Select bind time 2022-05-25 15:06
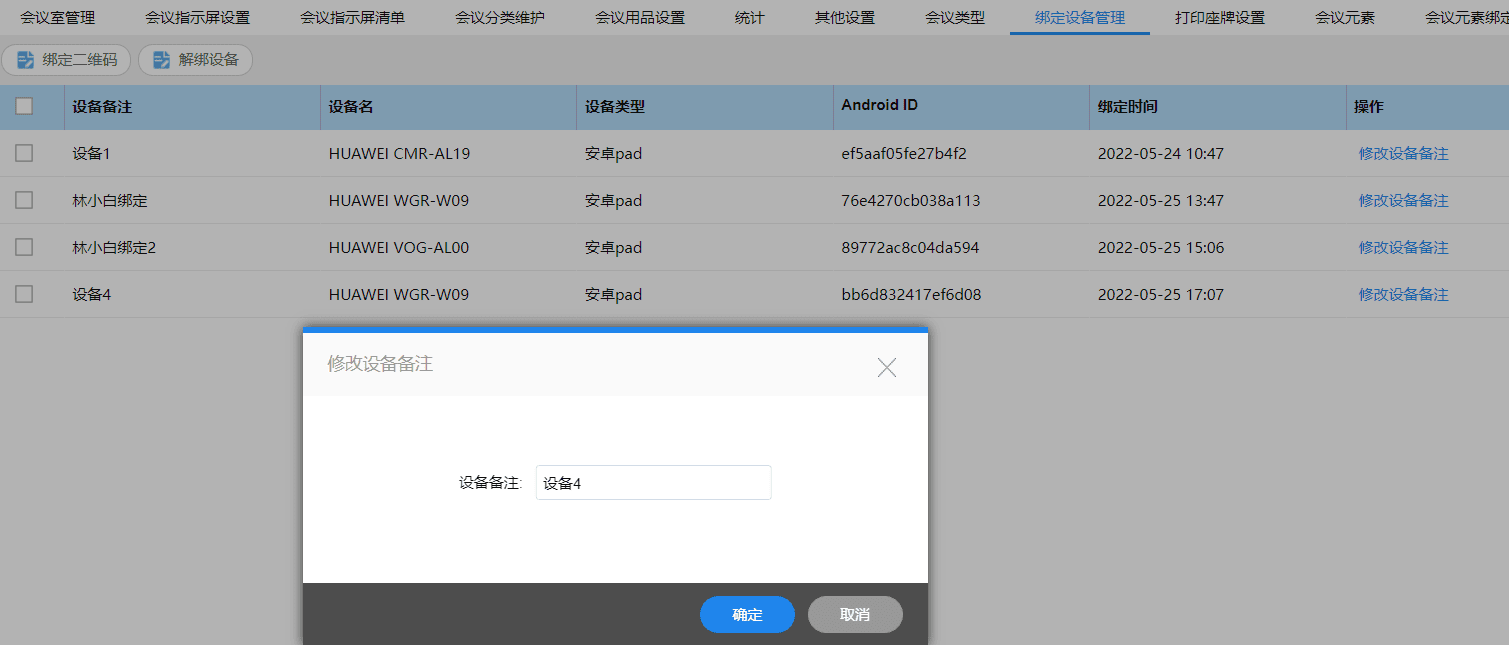 1161,248
